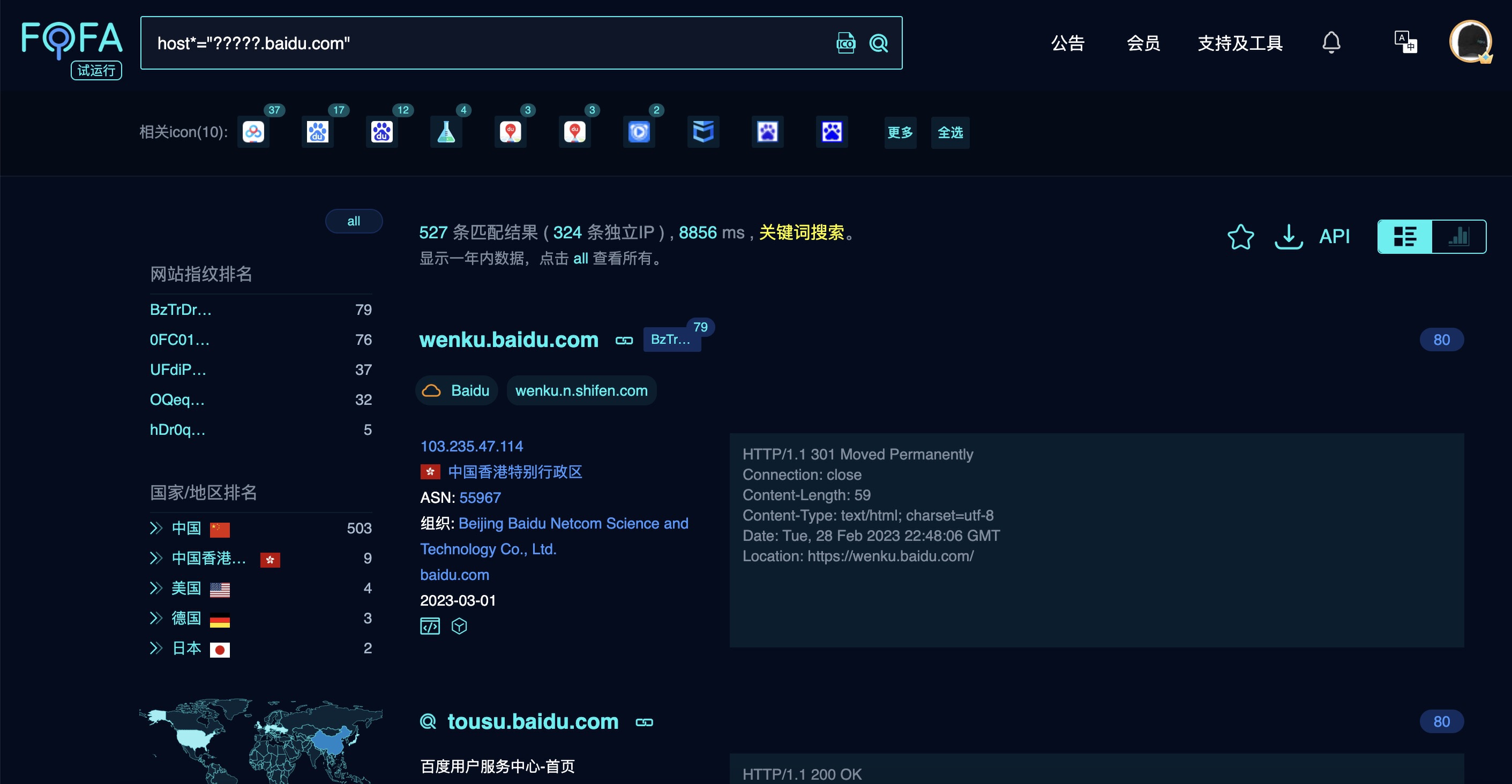Toggle the all data filter
The image size is (1512, 784).
pos(353,221)
